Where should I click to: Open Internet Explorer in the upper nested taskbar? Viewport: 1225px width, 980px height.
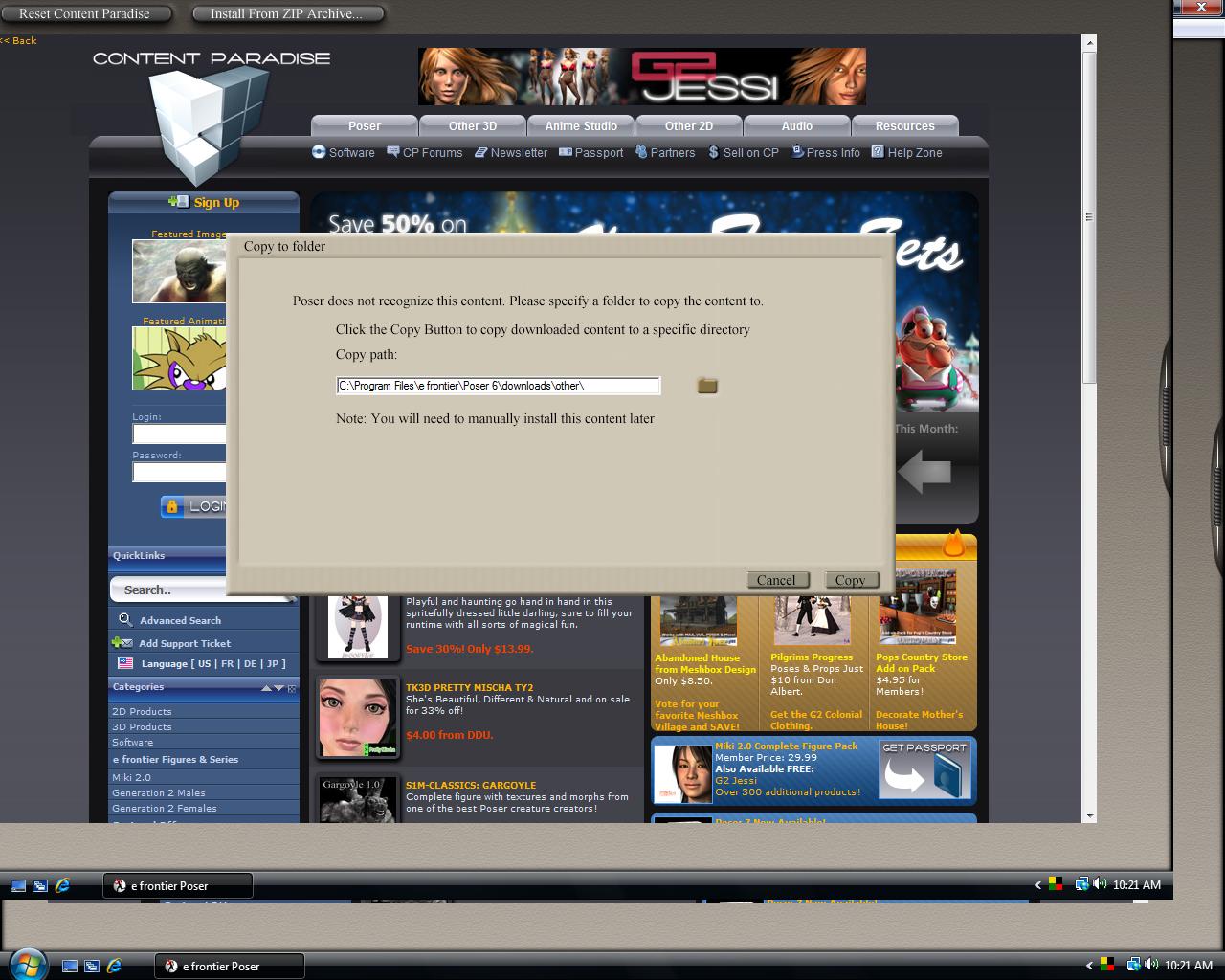62,885
